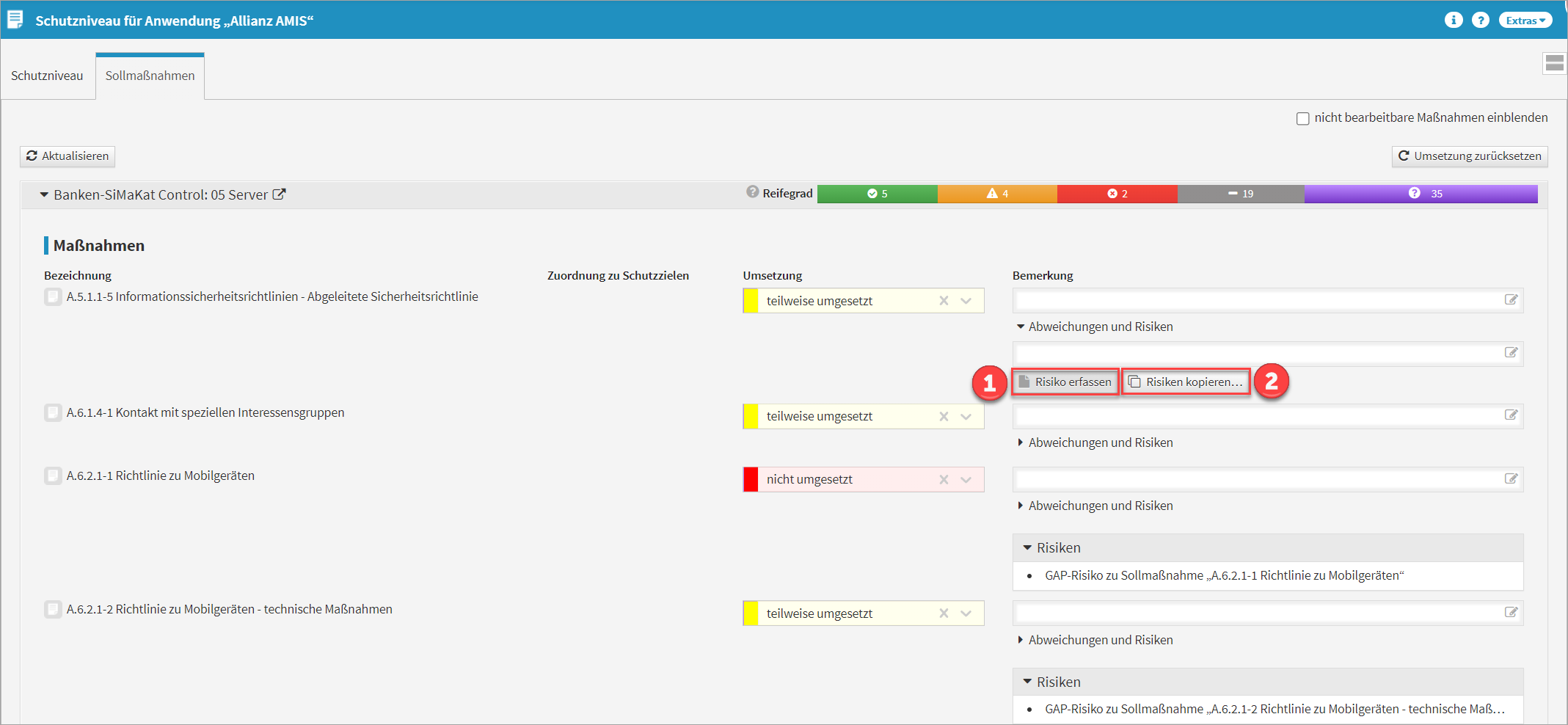Click Reifegrad help icon

tap(752, 192)
